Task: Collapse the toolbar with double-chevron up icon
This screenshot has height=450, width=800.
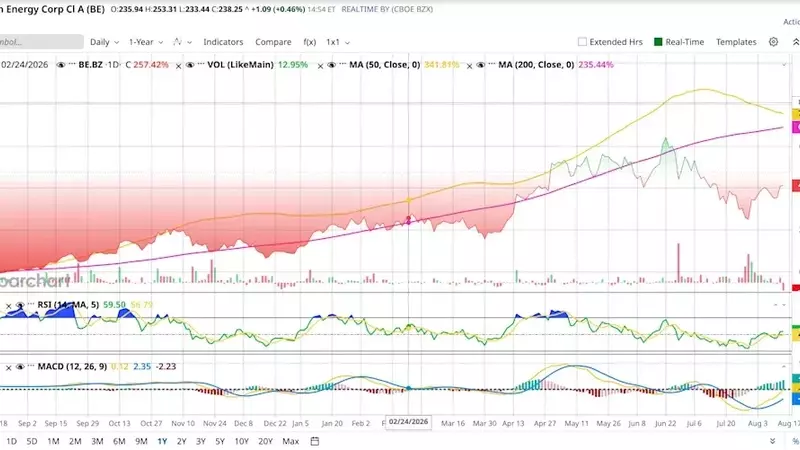Action: [796, 42]
